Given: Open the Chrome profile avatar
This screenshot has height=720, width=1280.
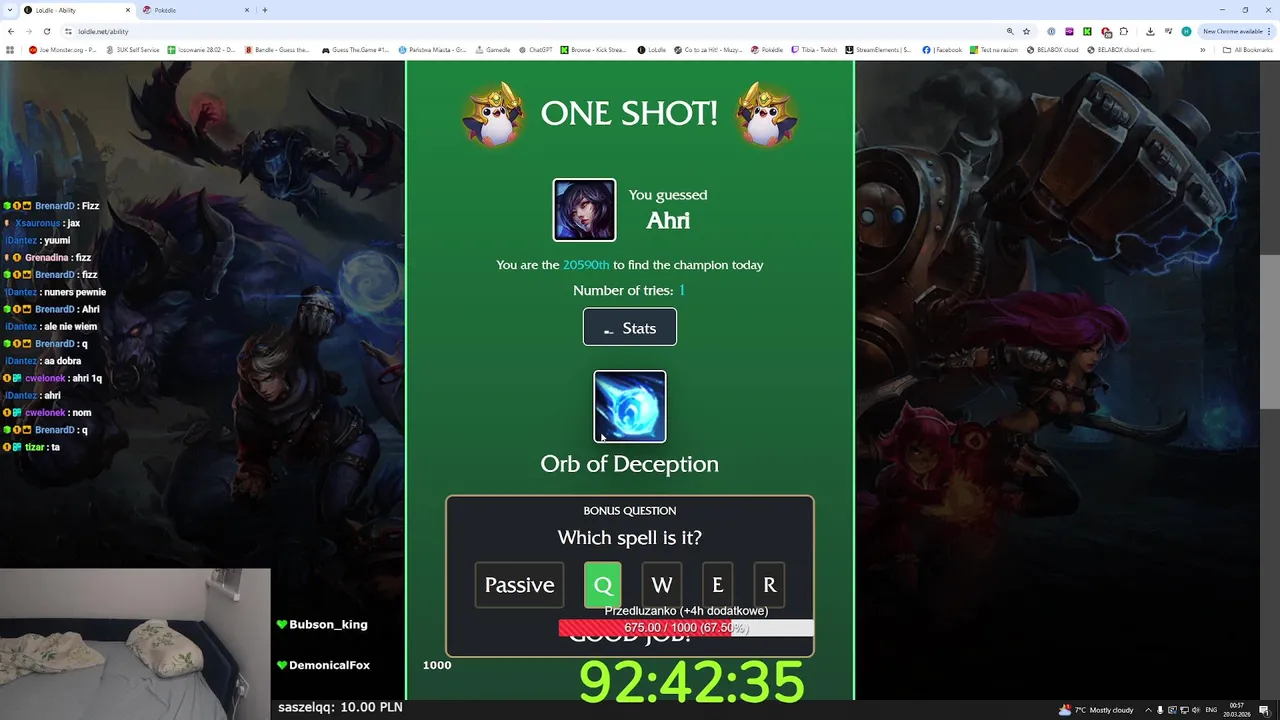Looking at the screenshot, I should click(x=1186, y=31).
